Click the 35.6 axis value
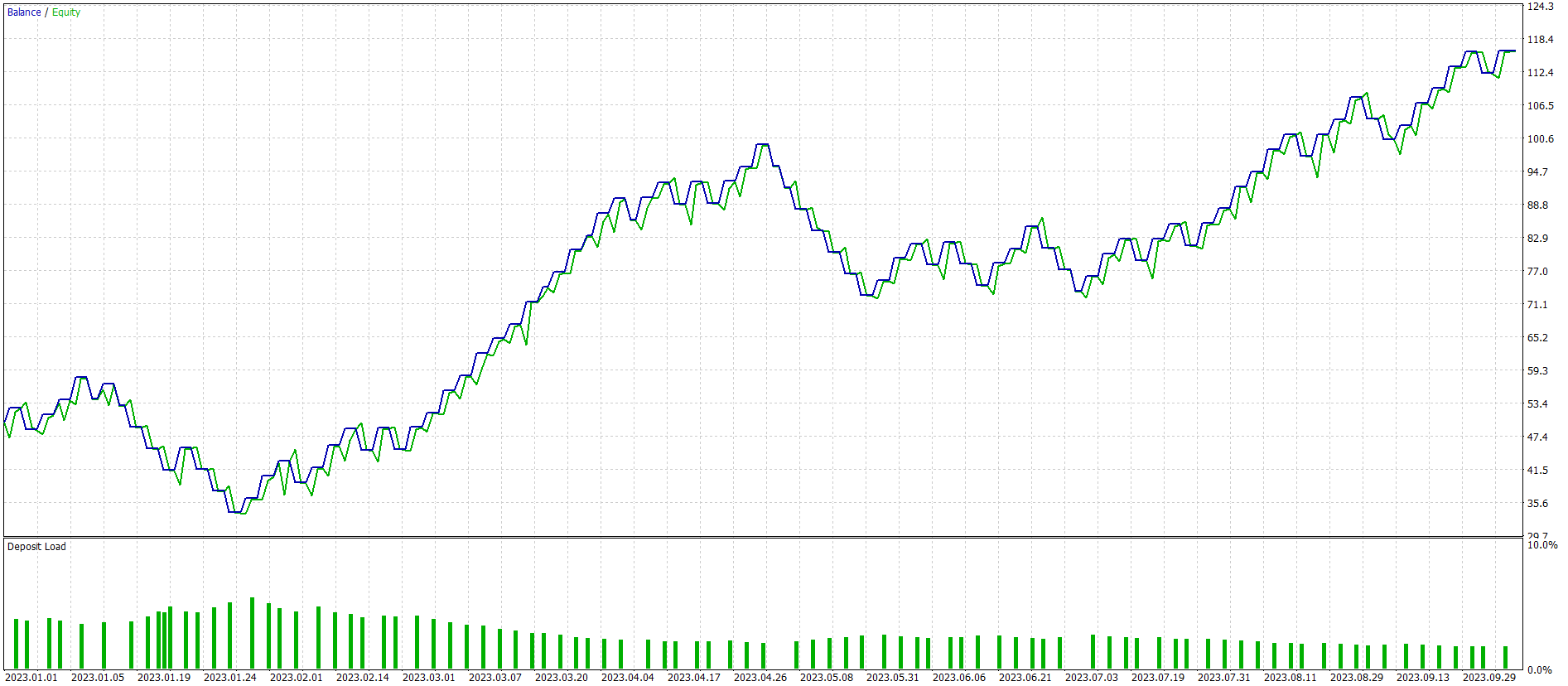The height and width of the screenshot is (686, 1568). 1537,504
